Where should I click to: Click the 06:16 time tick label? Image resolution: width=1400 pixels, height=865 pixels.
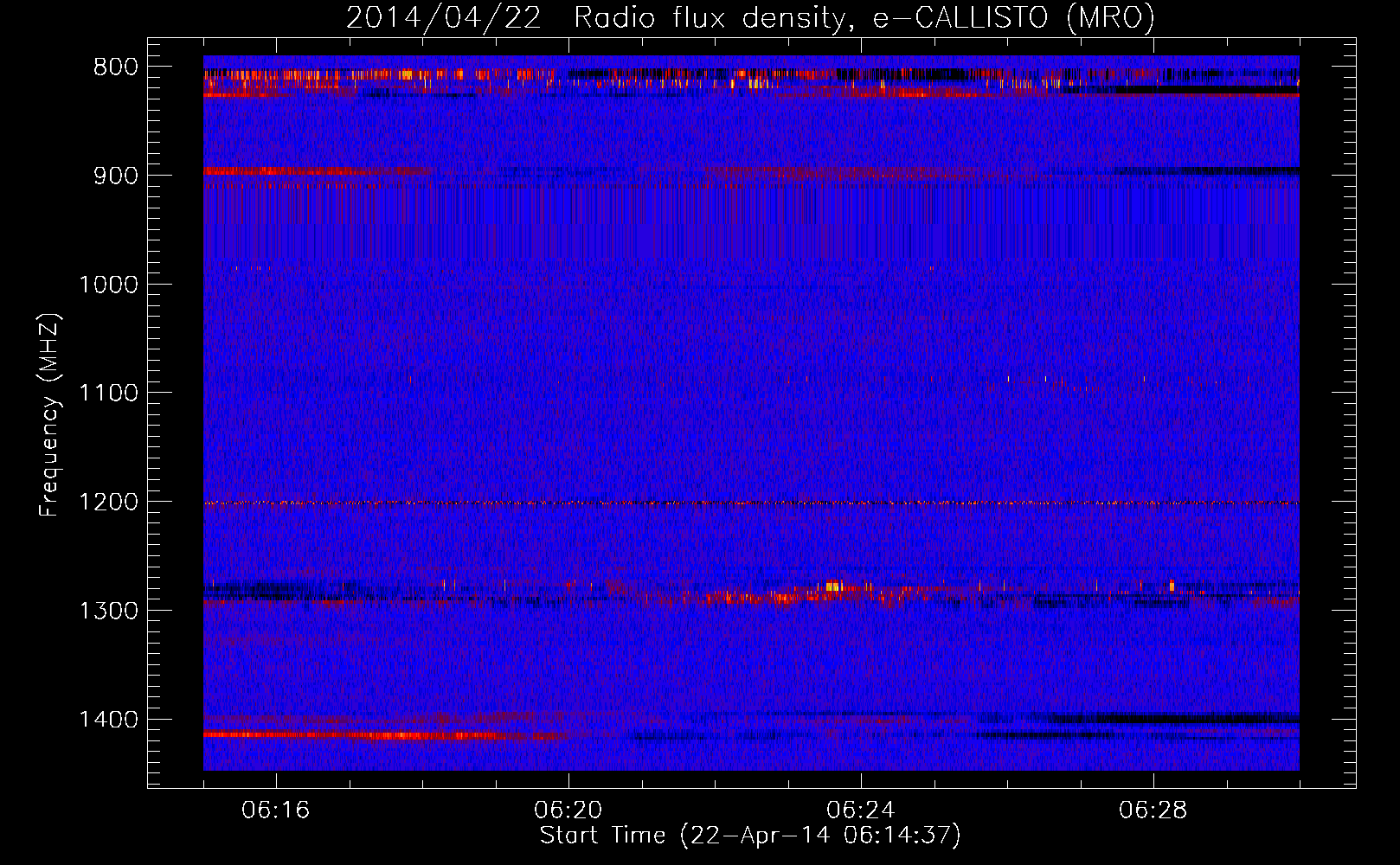pyautogui.click(x=276, y=811)
